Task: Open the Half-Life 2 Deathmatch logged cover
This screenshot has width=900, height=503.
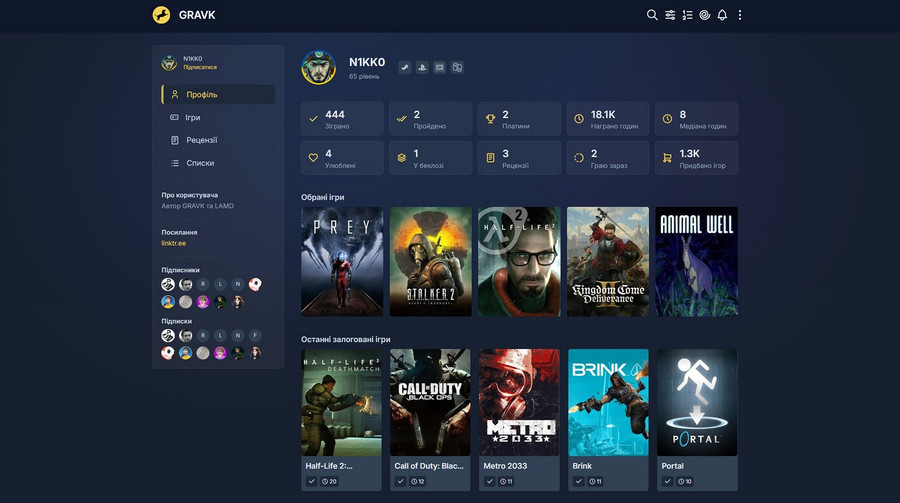Action: (342, 403)
